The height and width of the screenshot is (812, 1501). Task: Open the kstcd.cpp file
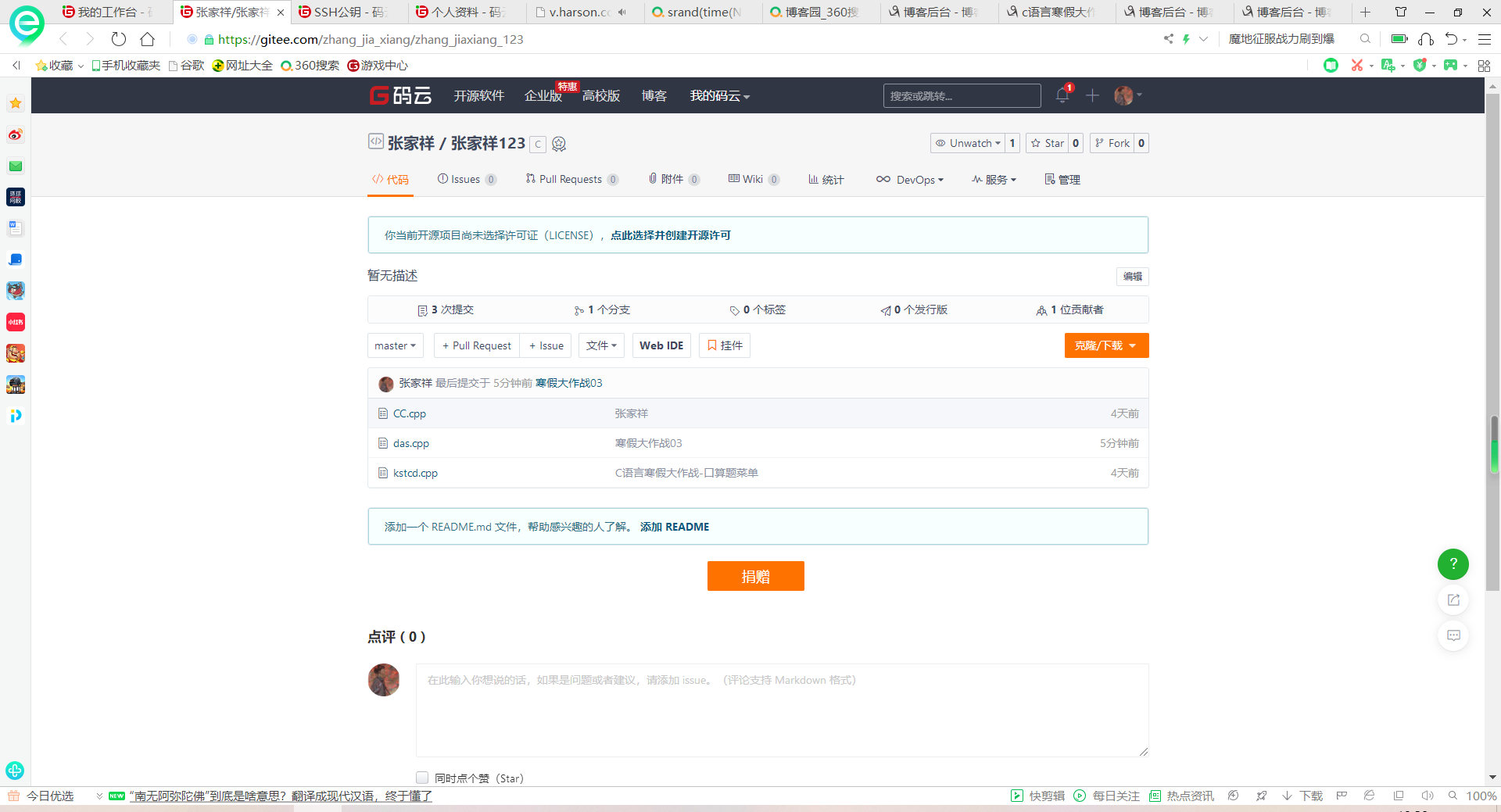tap(415, 473)
